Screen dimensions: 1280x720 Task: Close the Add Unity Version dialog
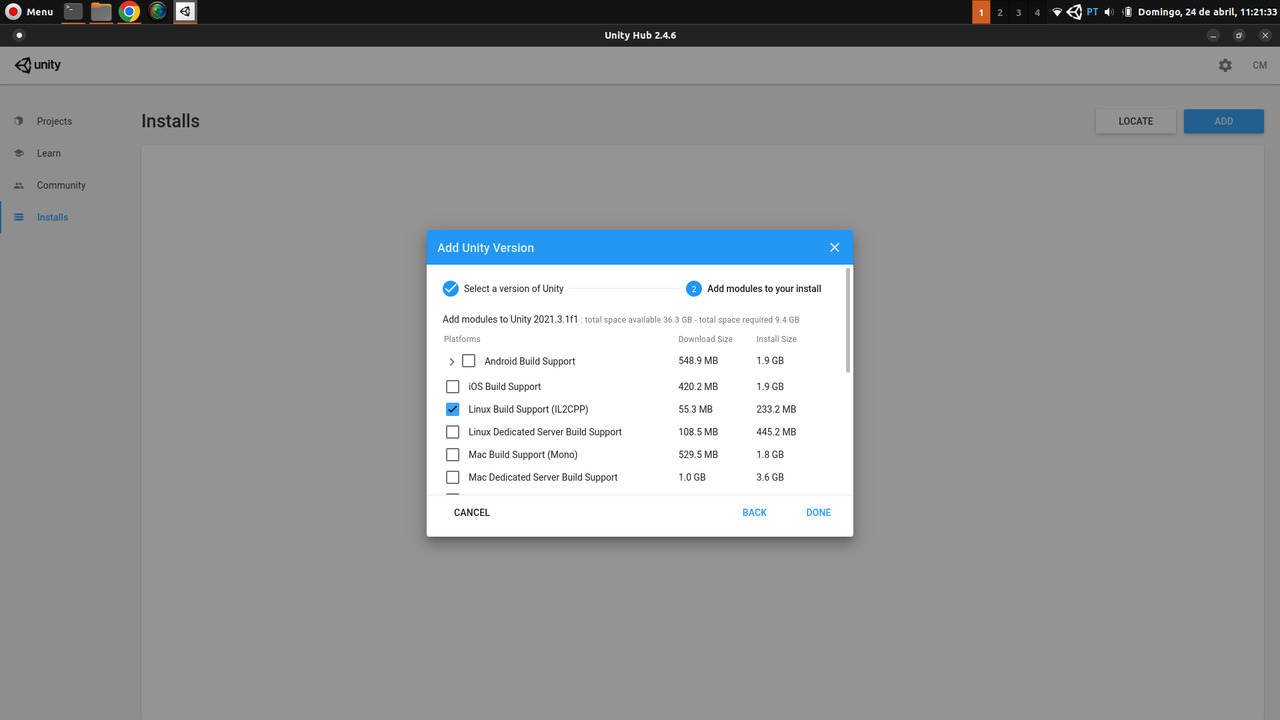point(834,247)
